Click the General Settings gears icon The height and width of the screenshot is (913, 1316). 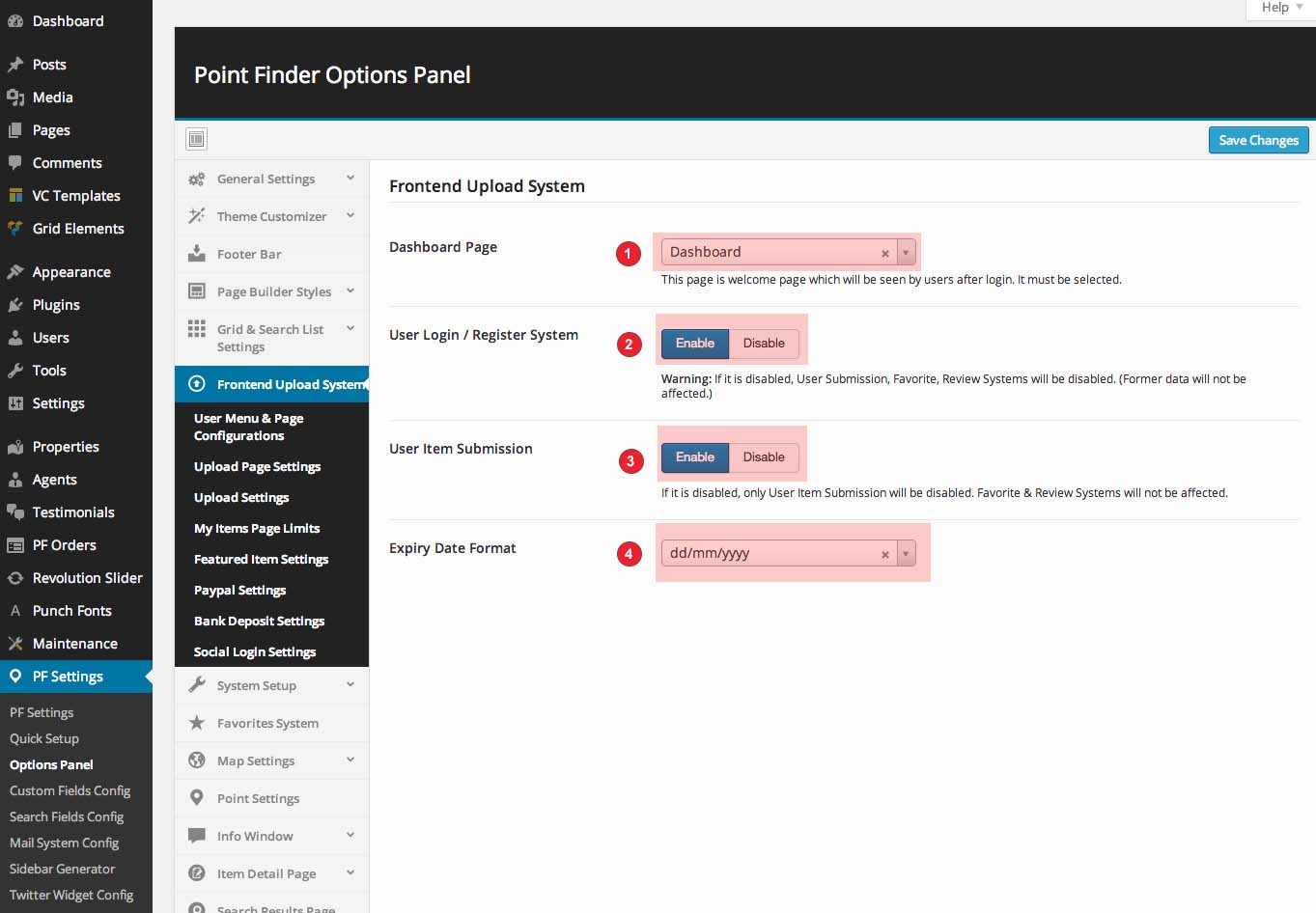point(196,179)
